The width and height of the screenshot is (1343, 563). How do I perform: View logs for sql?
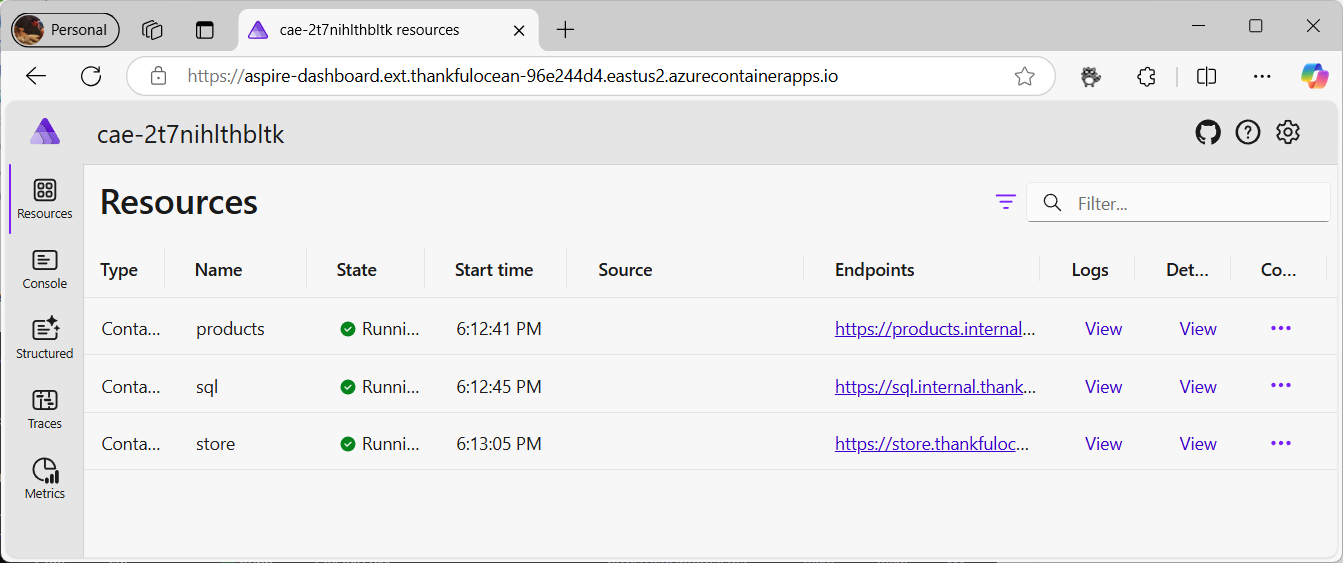coord(1104,387)
